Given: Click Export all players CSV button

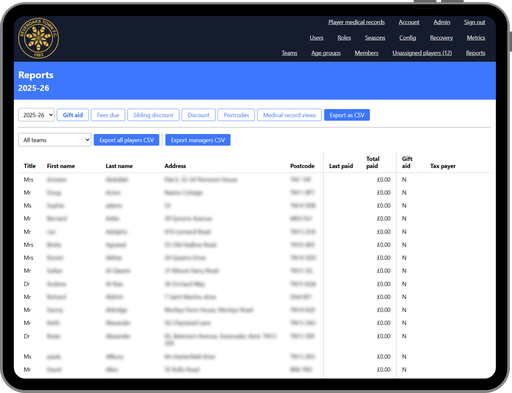Looking at the screenshot, I should pyautogui.click(x=126, y=140).
